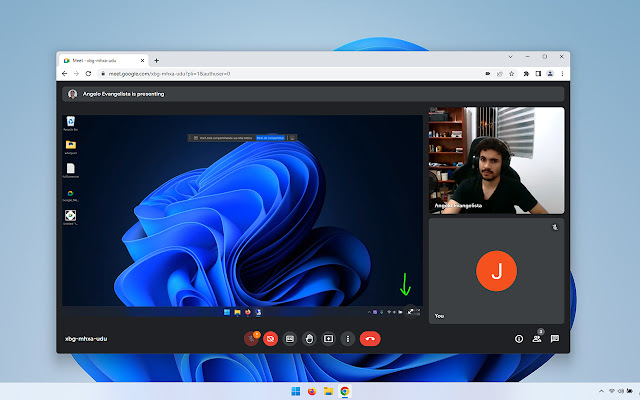Click the camera-in-use indicator in address bar
The width and height of the screenshot is (640, 400).
point(487,74)
